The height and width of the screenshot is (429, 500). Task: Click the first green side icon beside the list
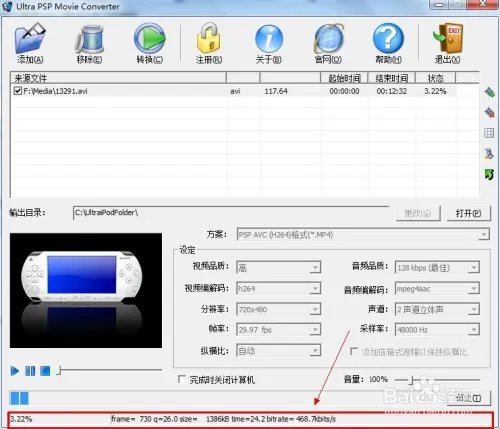click(489, 92)
